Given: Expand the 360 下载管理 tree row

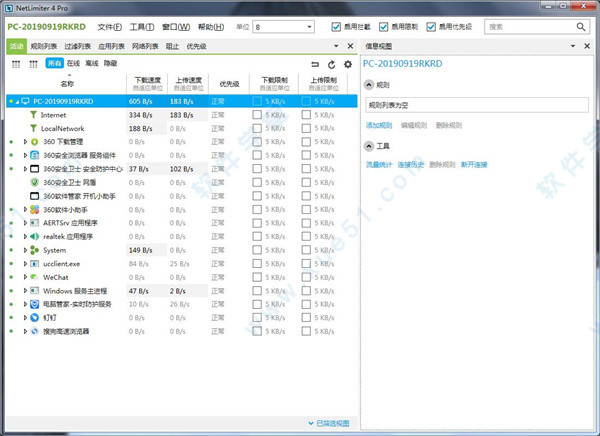Looking at the screenshot, I should [25, 142].
